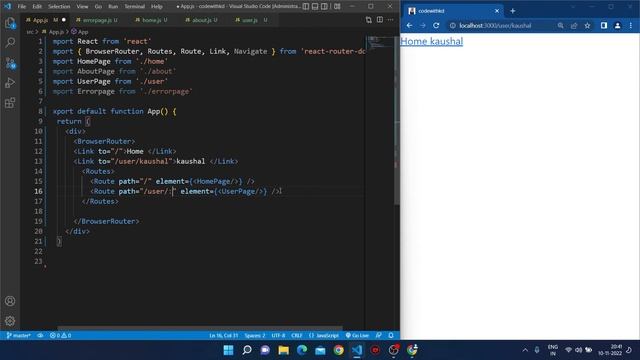The height and width of the screenshot is (360, 640).
Task: Open the Terminal menu
Action: tap(135, 7)
